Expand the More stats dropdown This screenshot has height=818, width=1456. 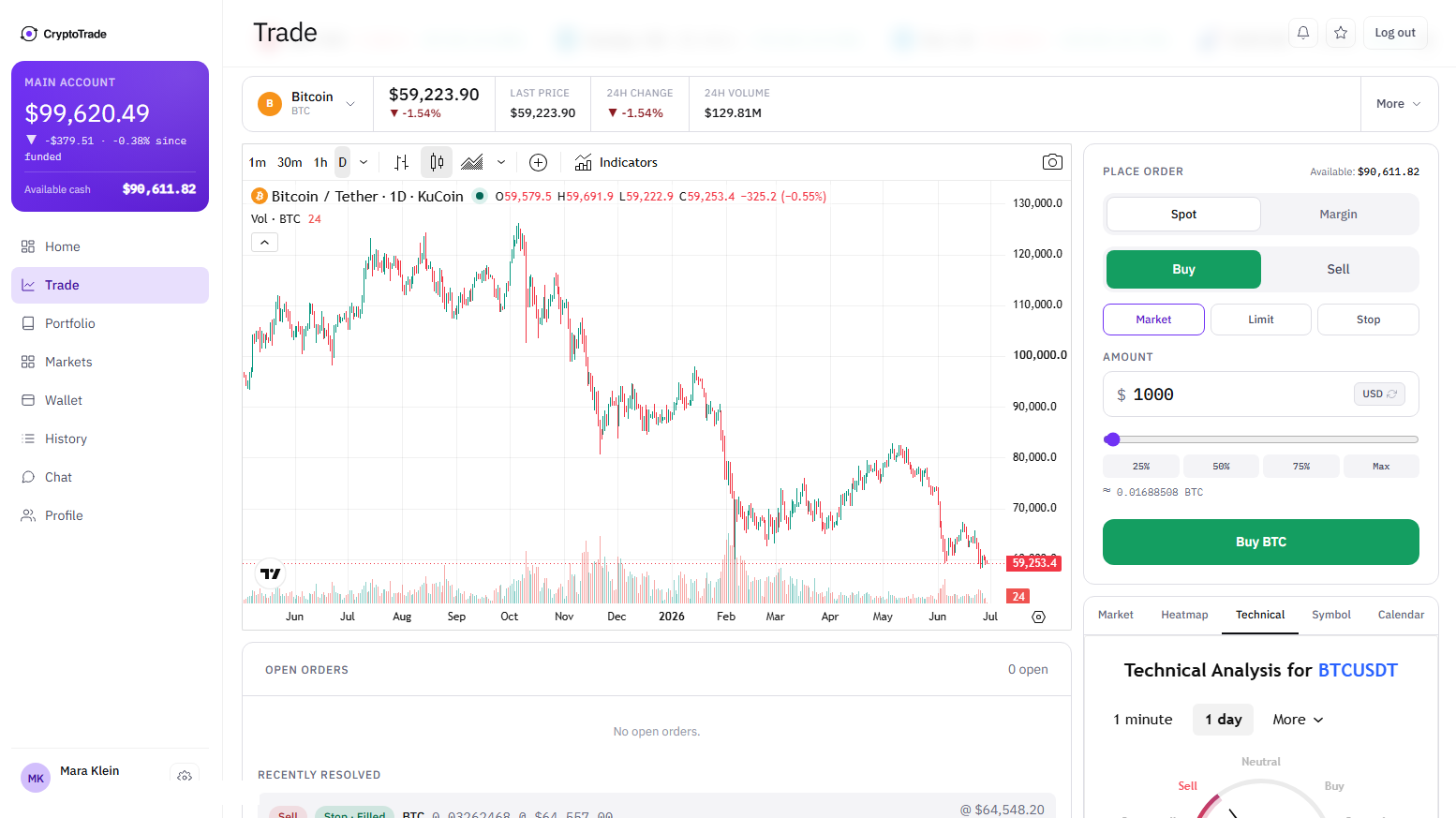click(x=1399, y=104)
